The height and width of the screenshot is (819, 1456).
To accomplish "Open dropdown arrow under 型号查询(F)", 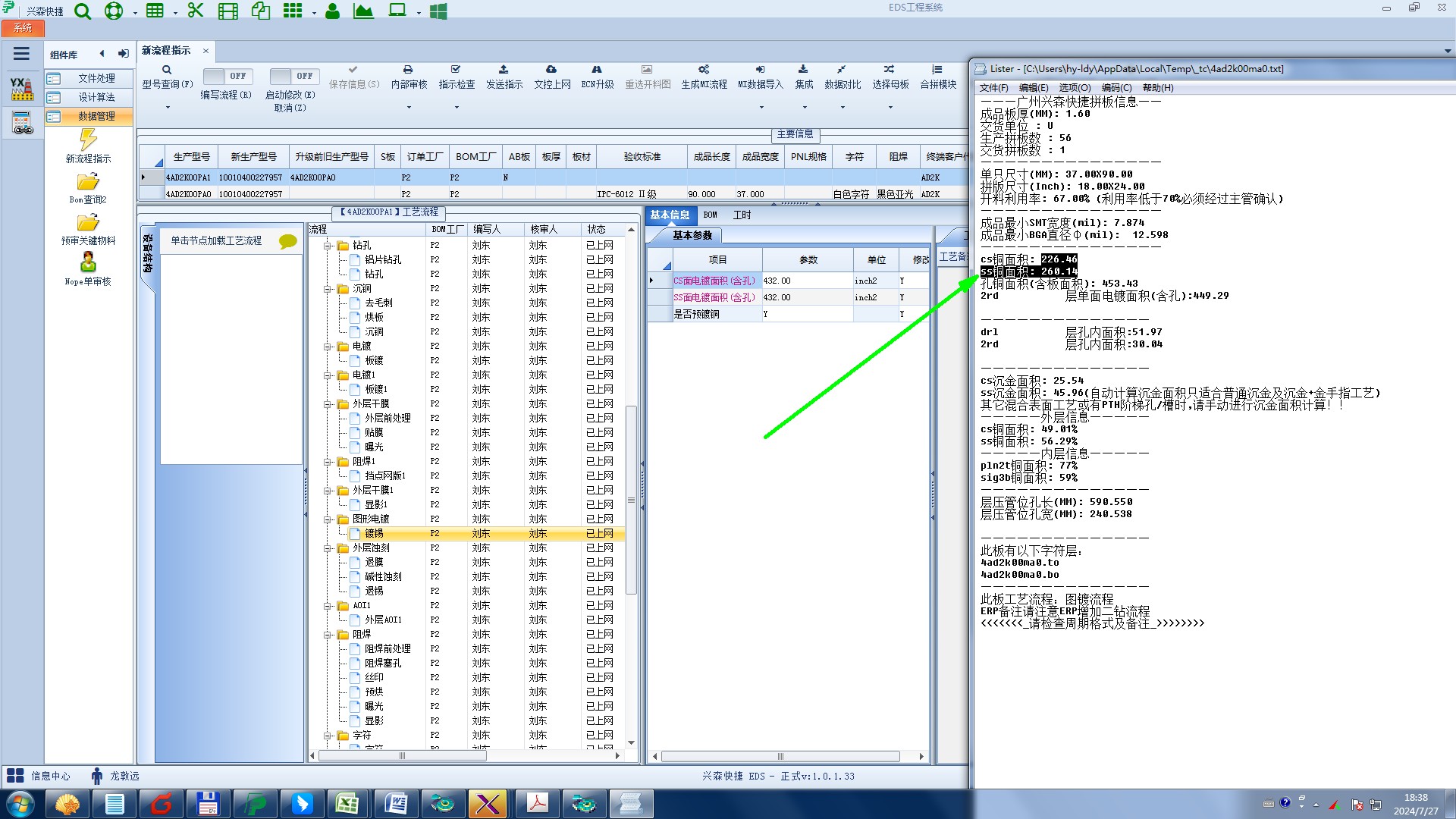I will [168, 107].
